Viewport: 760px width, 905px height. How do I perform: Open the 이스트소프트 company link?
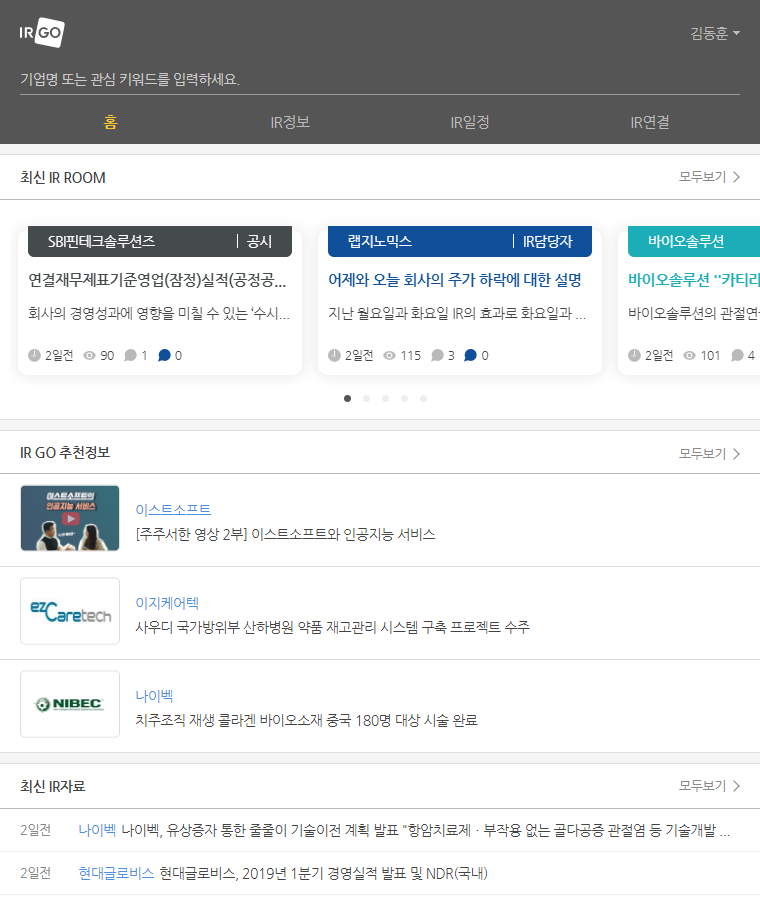(x=173, y=510)
